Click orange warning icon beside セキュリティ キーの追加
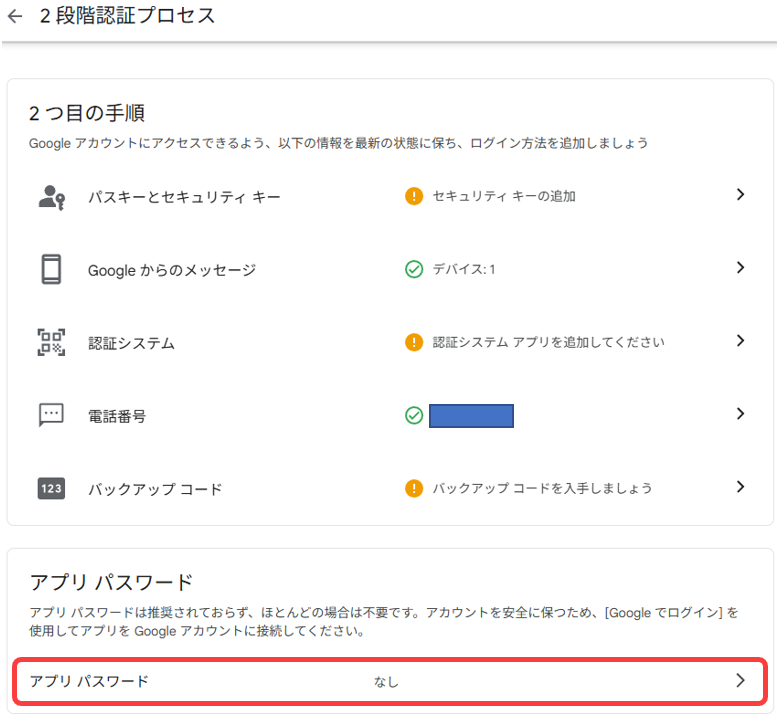Screen dimensions: 780x715 click(x=414, y=196)
